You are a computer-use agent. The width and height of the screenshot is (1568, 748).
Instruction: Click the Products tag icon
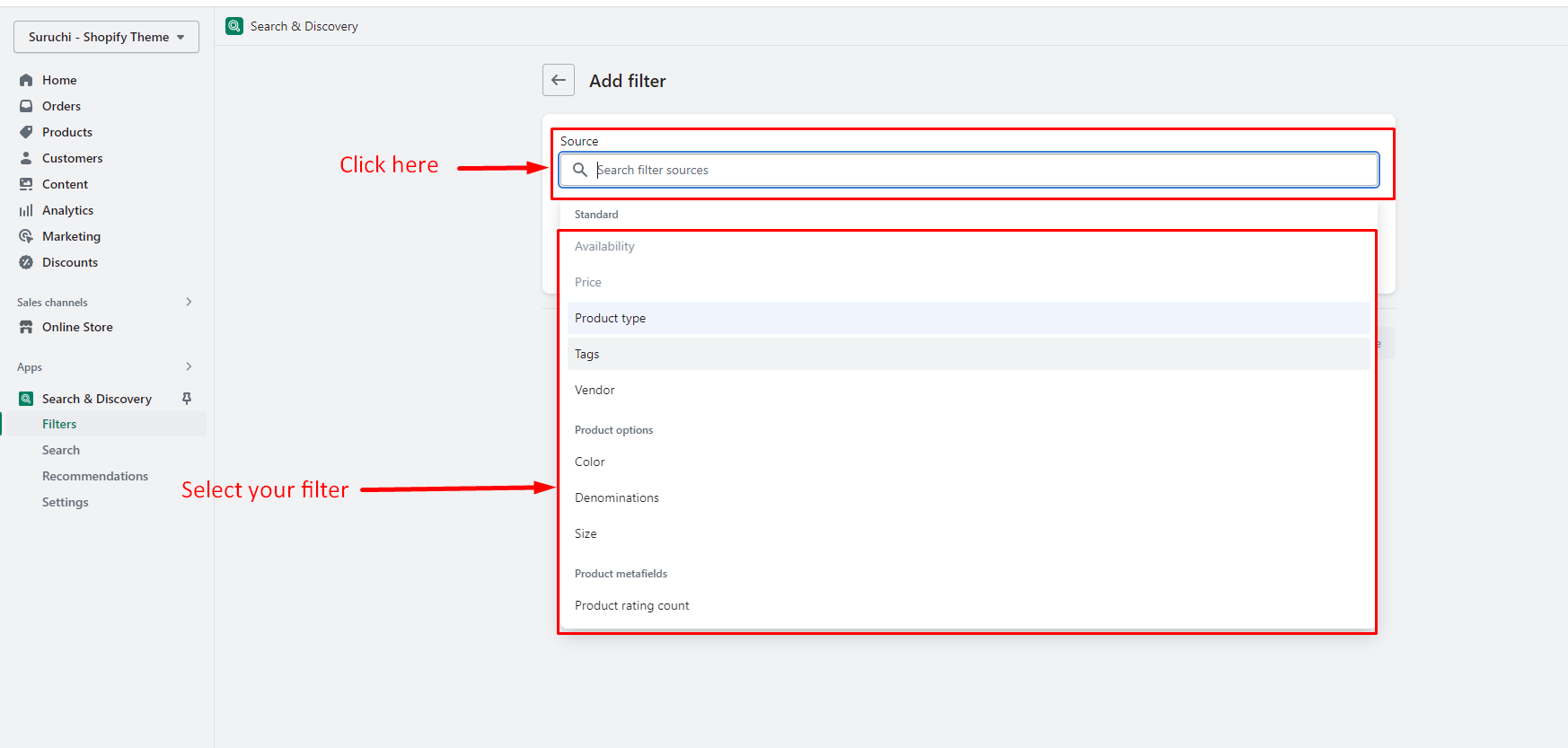coord(26,132)
